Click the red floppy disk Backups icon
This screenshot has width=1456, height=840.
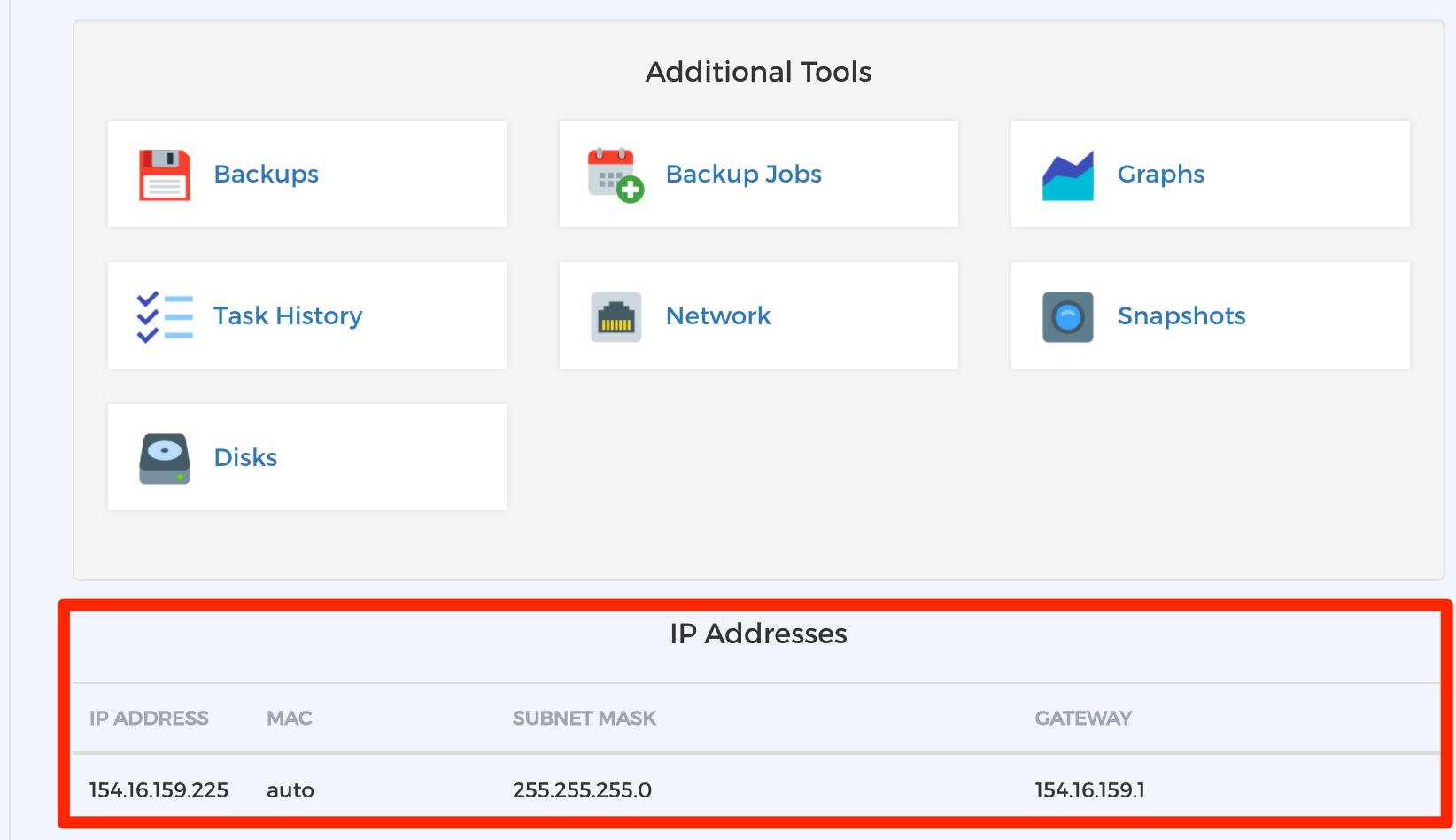[165, 175]
